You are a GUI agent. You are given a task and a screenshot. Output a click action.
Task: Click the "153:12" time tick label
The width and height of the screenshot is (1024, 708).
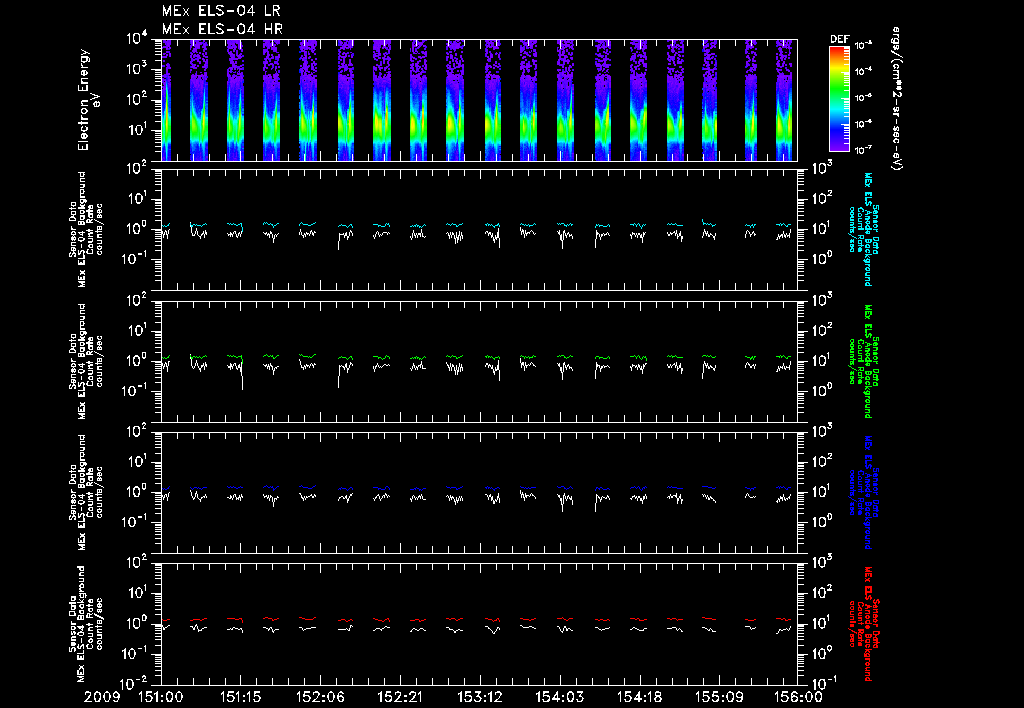tap(480, 697)
